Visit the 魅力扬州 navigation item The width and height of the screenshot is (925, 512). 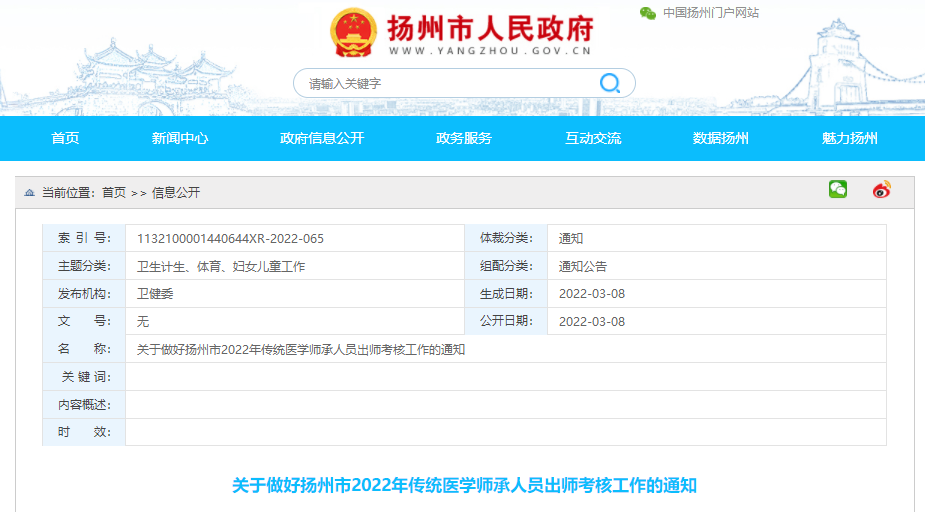coord(850,139)
